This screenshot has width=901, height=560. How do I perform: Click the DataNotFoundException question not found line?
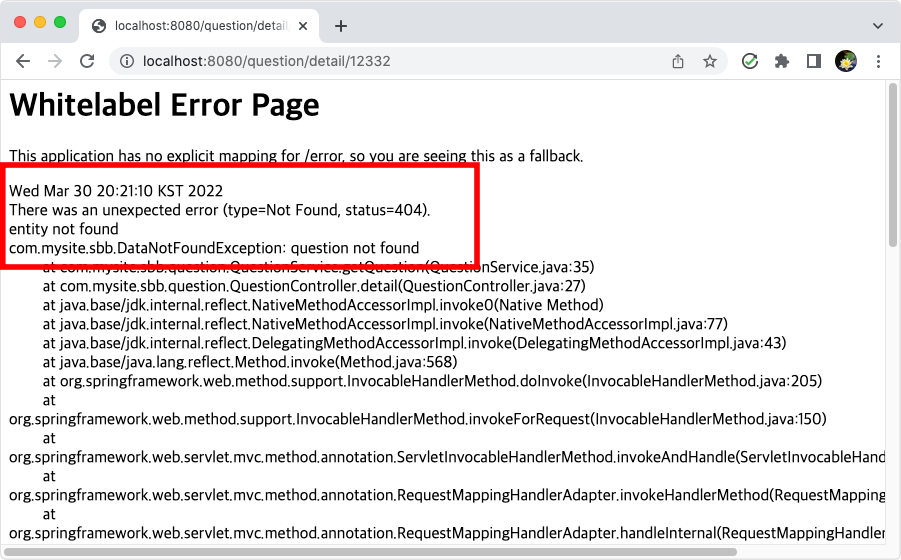214,248
